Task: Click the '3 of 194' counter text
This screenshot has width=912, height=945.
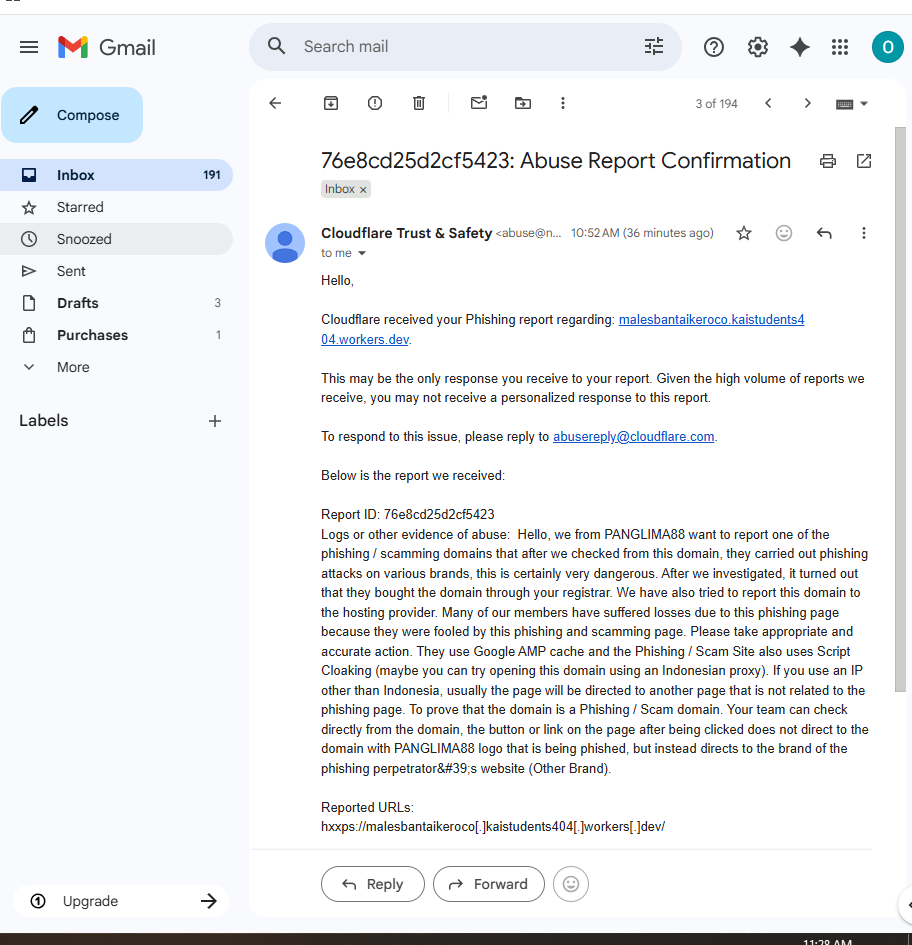Action: pos(717,104)
